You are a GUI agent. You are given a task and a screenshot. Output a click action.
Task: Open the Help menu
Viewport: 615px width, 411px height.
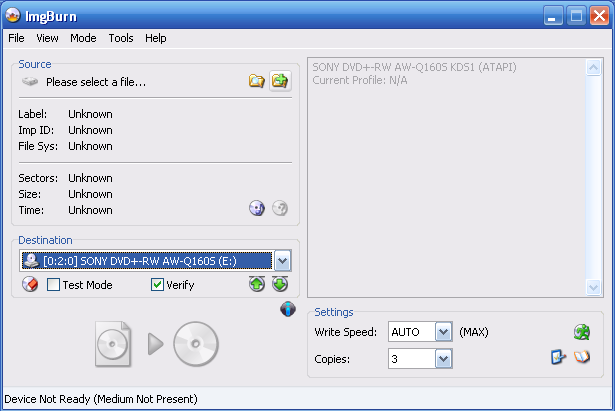156,38
